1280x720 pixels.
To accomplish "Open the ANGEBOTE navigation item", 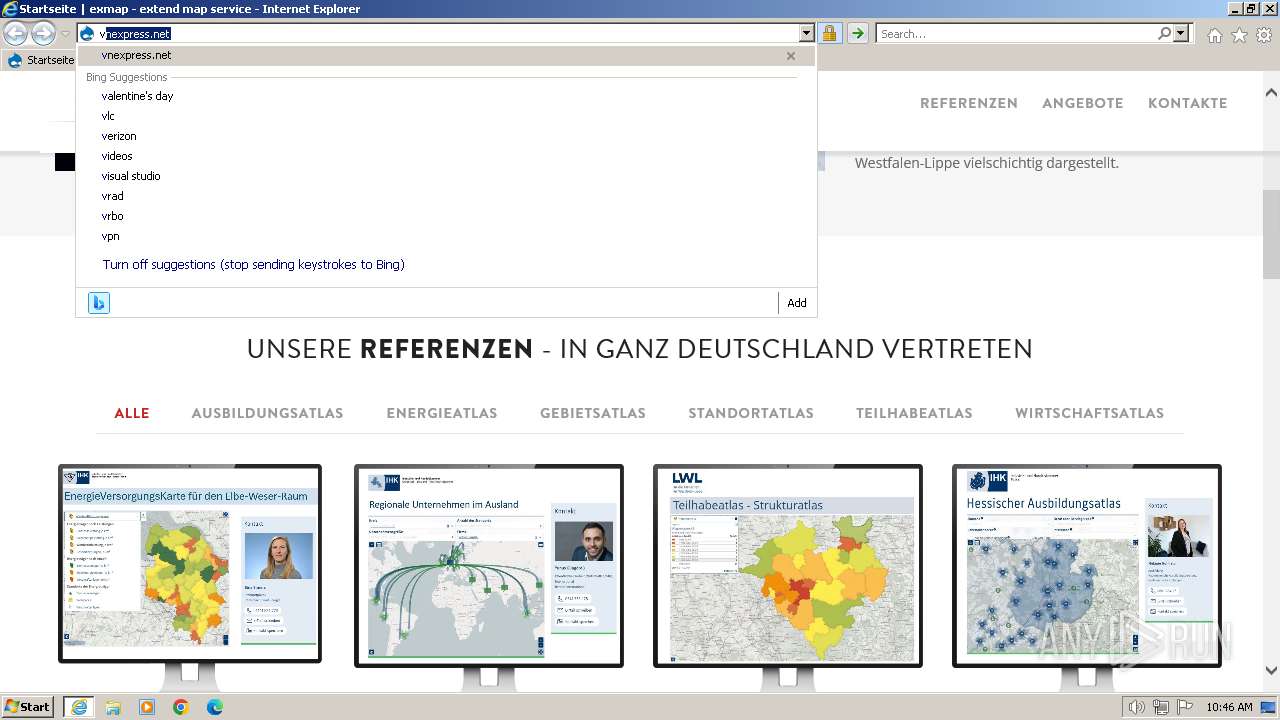I will point(1083,103).
